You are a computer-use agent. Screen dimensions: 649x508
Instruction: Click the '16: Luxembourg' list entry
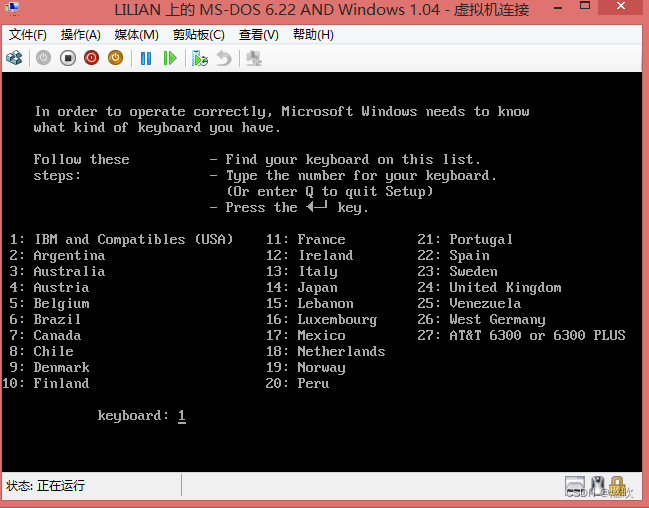(x=322, y=320)
